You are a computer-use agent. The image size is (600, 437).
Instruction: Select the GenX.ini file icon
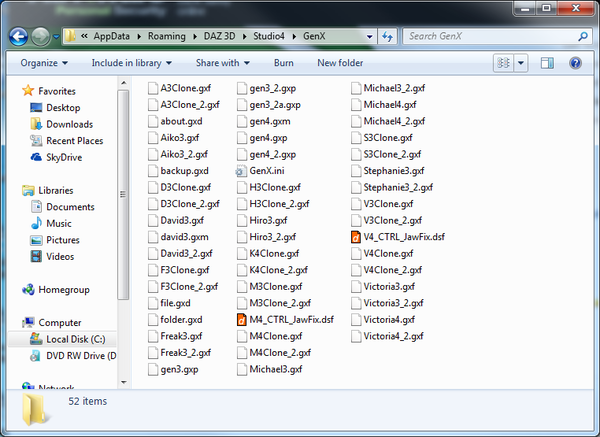point(241,171)
